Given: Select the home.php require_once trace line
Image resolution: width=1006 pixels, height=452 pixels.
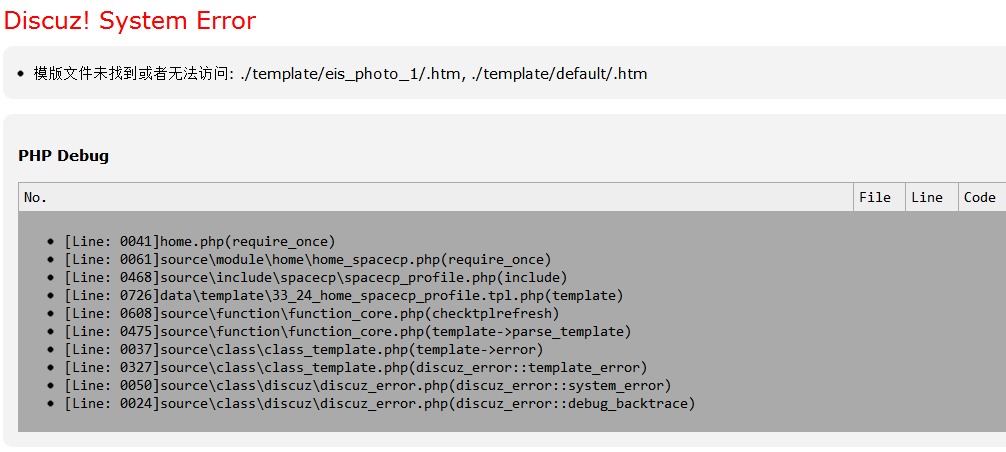Looking at the screenshot, I should click(x=200, y=242).
